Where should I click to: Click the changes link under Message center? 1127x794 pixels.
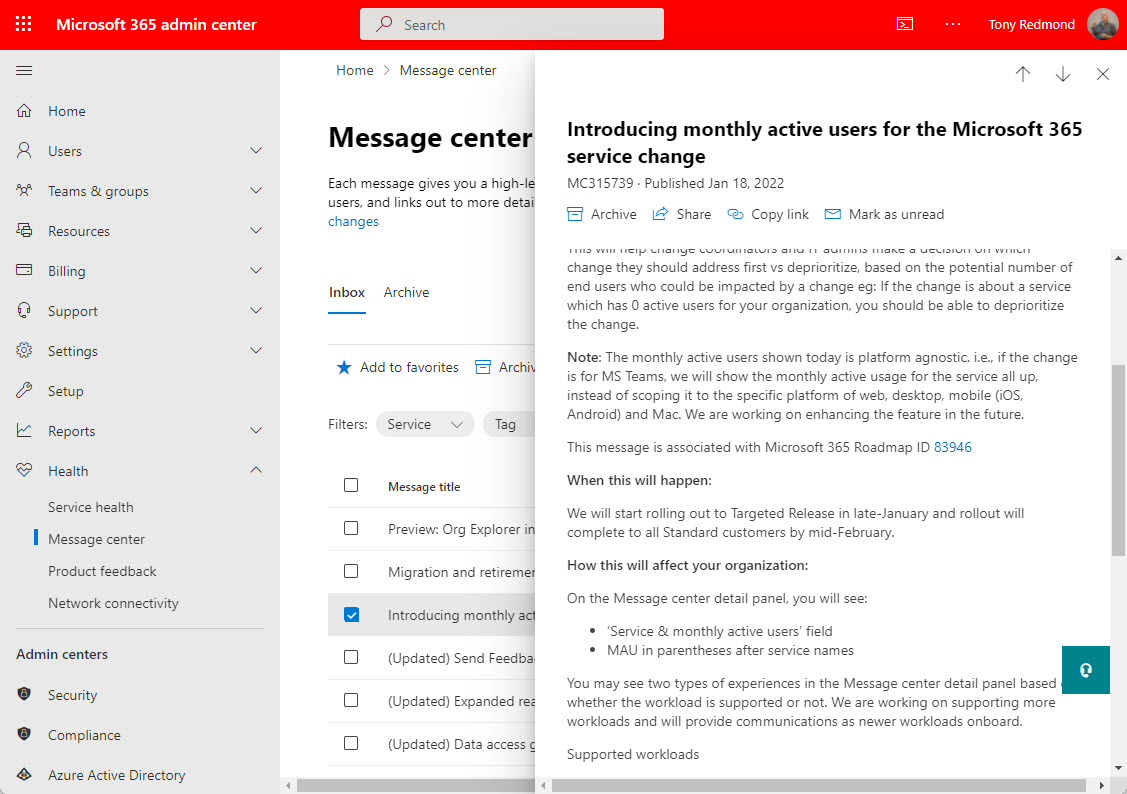[353, 221]
